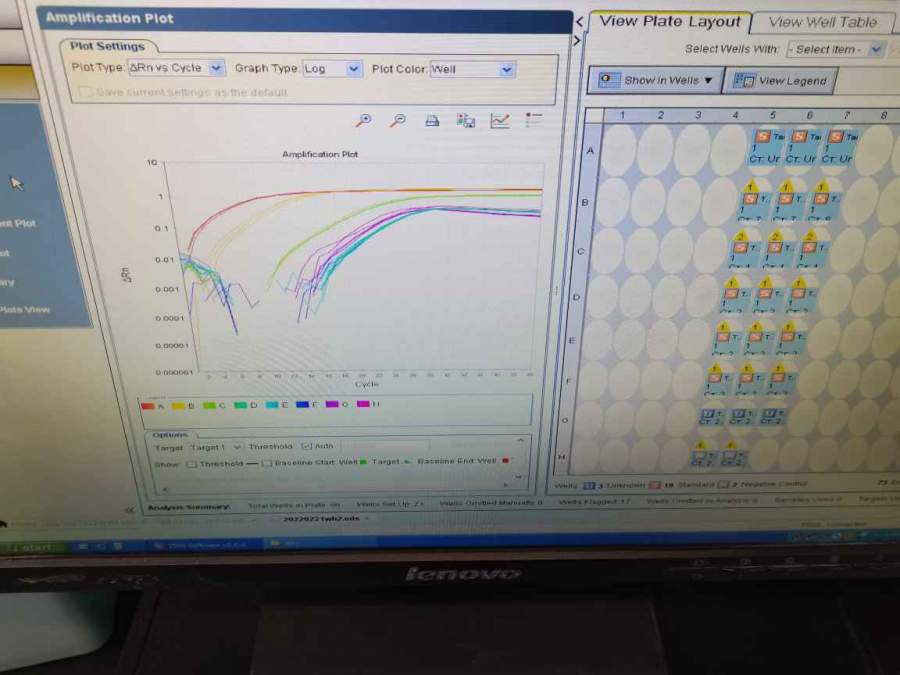Screen dimensions: 900x675
Task: Click the red row A legend swatch
Action: (x=148, y=405)
